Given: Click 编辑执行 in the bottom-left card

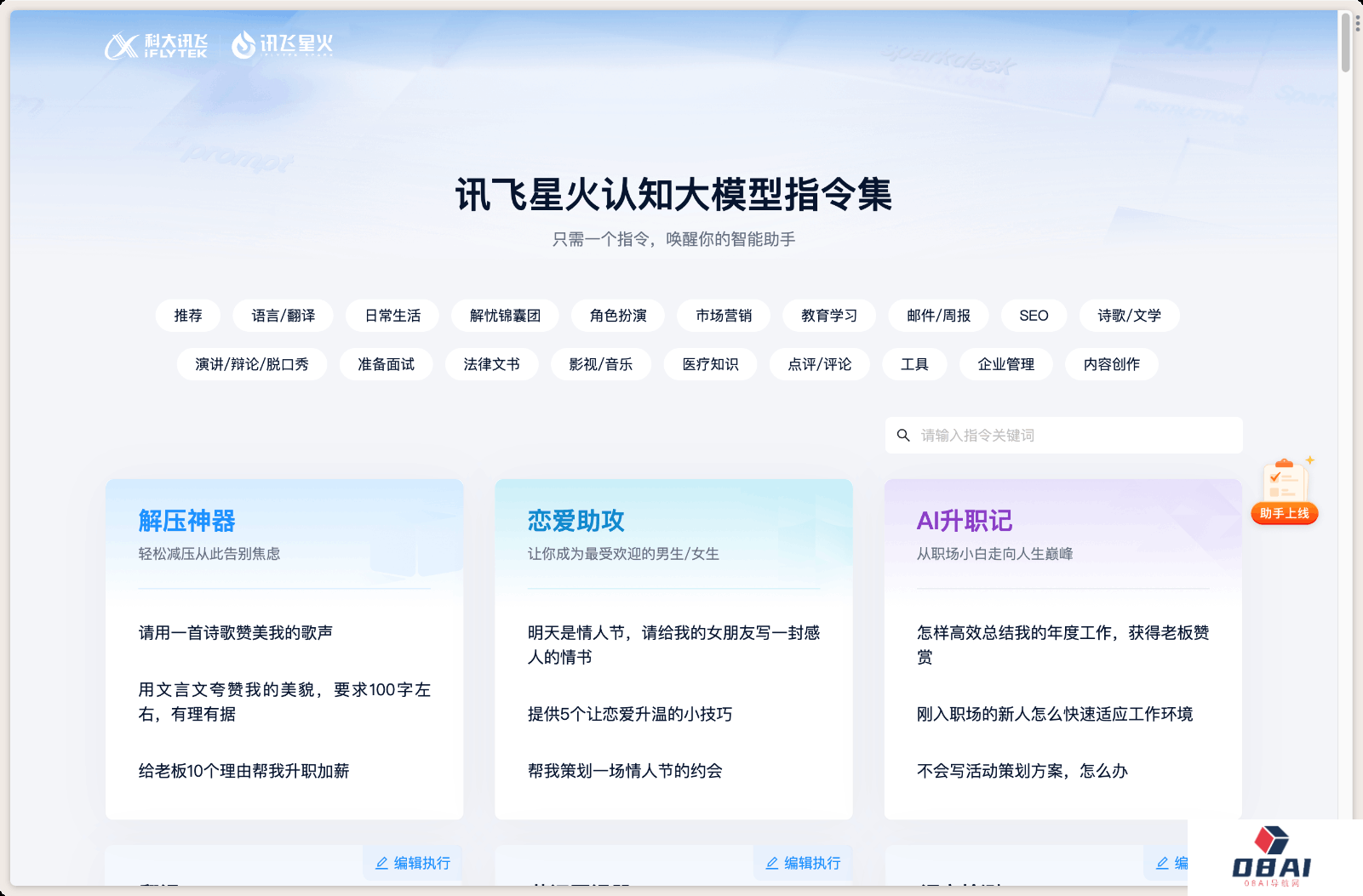Looking at the screenshot, I should (413, 863).
